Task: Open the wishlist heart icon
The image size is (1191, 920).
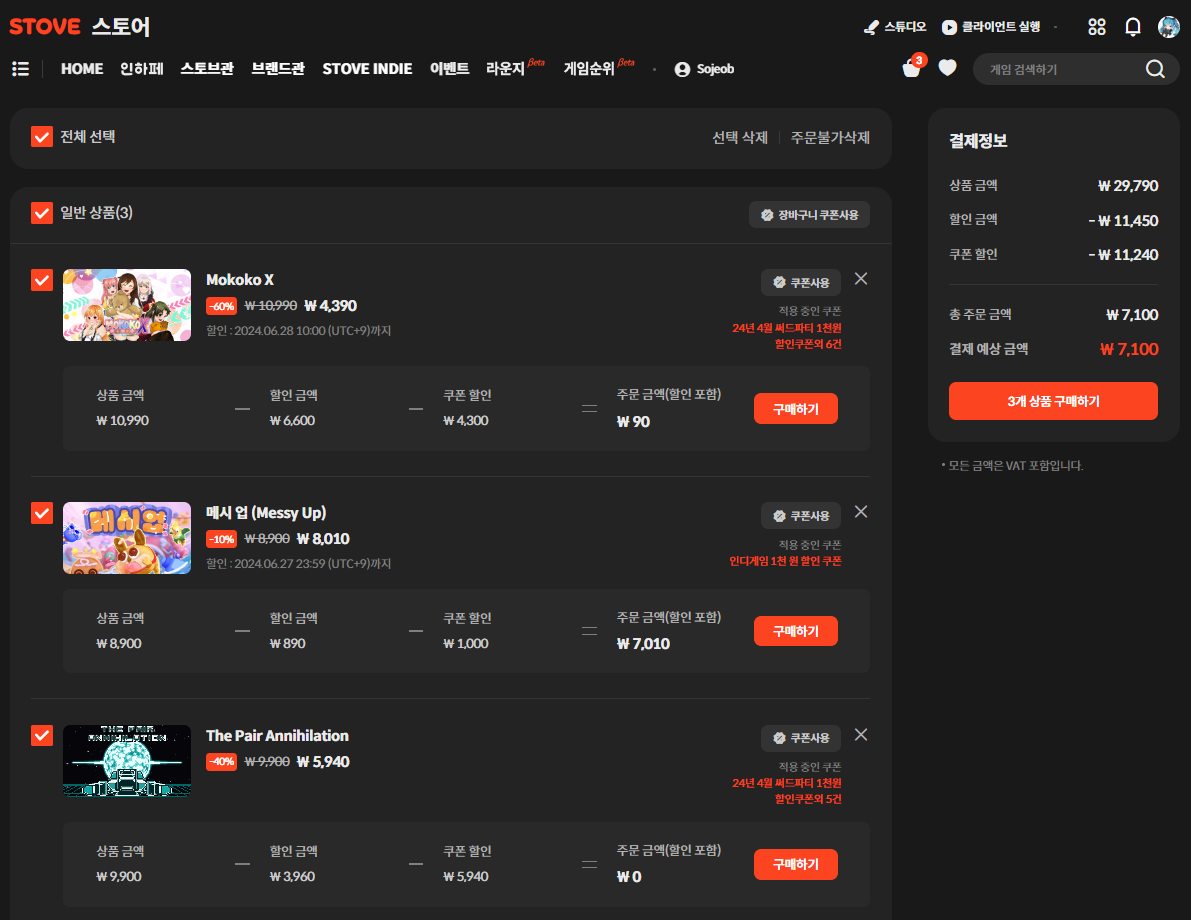Action: click(x=947, y=68)
